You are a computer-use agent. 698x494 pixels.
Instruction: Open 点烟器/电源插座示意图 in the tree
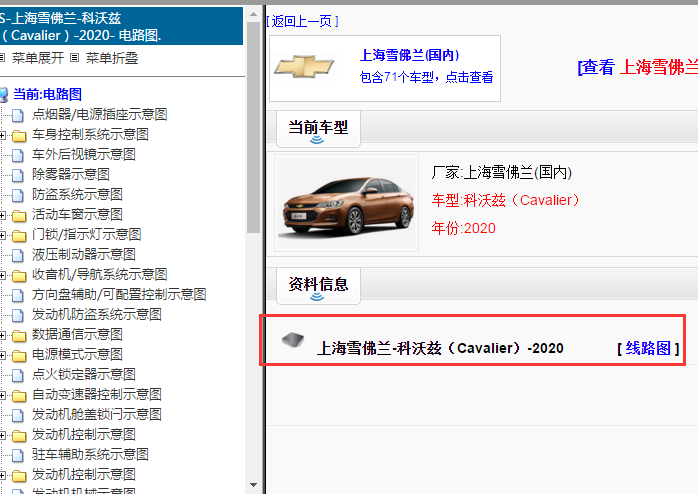(x=100, y=114)
